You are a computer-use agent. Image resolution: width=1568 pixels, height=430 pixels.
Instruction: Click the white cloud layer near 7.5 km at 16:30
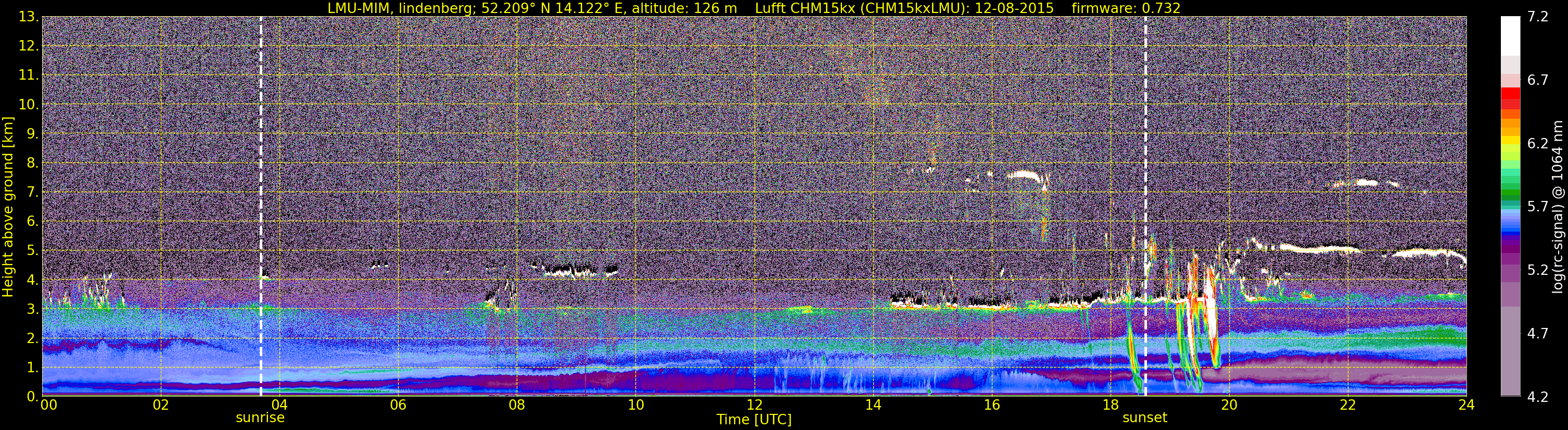coord(1025,175)
